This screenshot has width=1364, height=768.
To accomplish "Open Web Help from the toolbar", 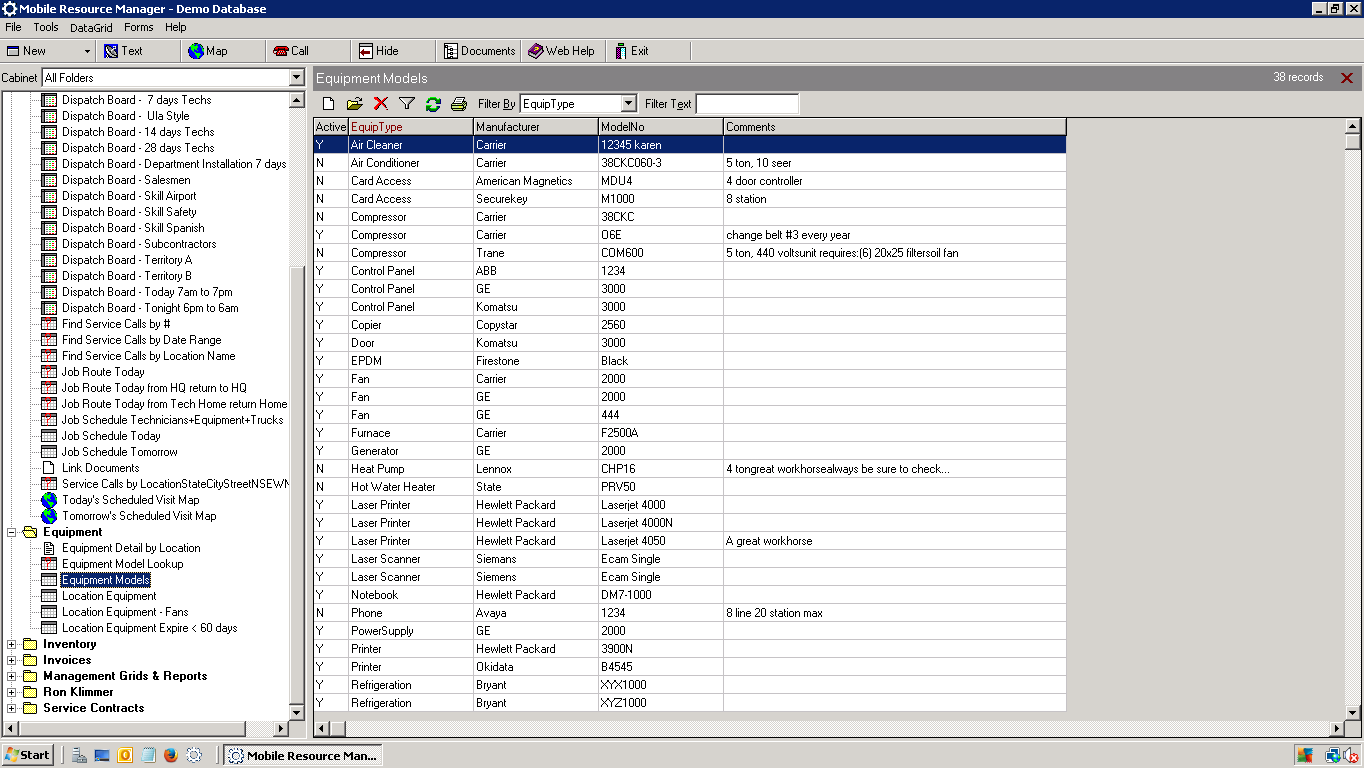I will coord(562,51).
